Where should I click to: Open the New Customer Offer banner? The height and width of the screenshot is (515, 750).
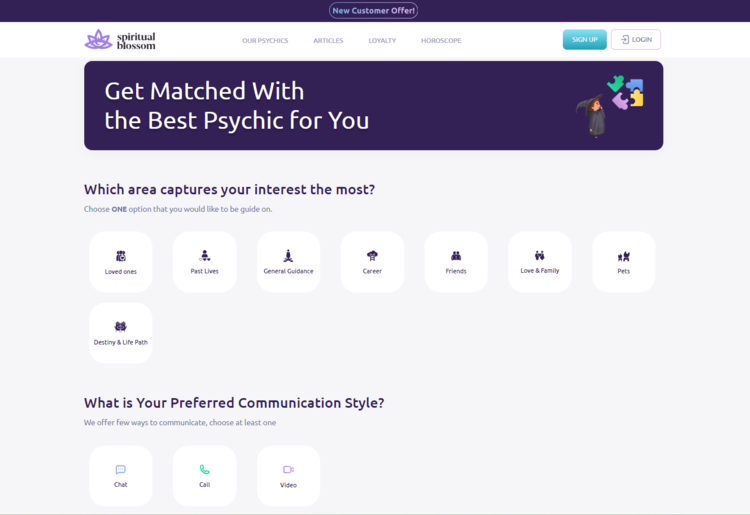coord(374,11)
